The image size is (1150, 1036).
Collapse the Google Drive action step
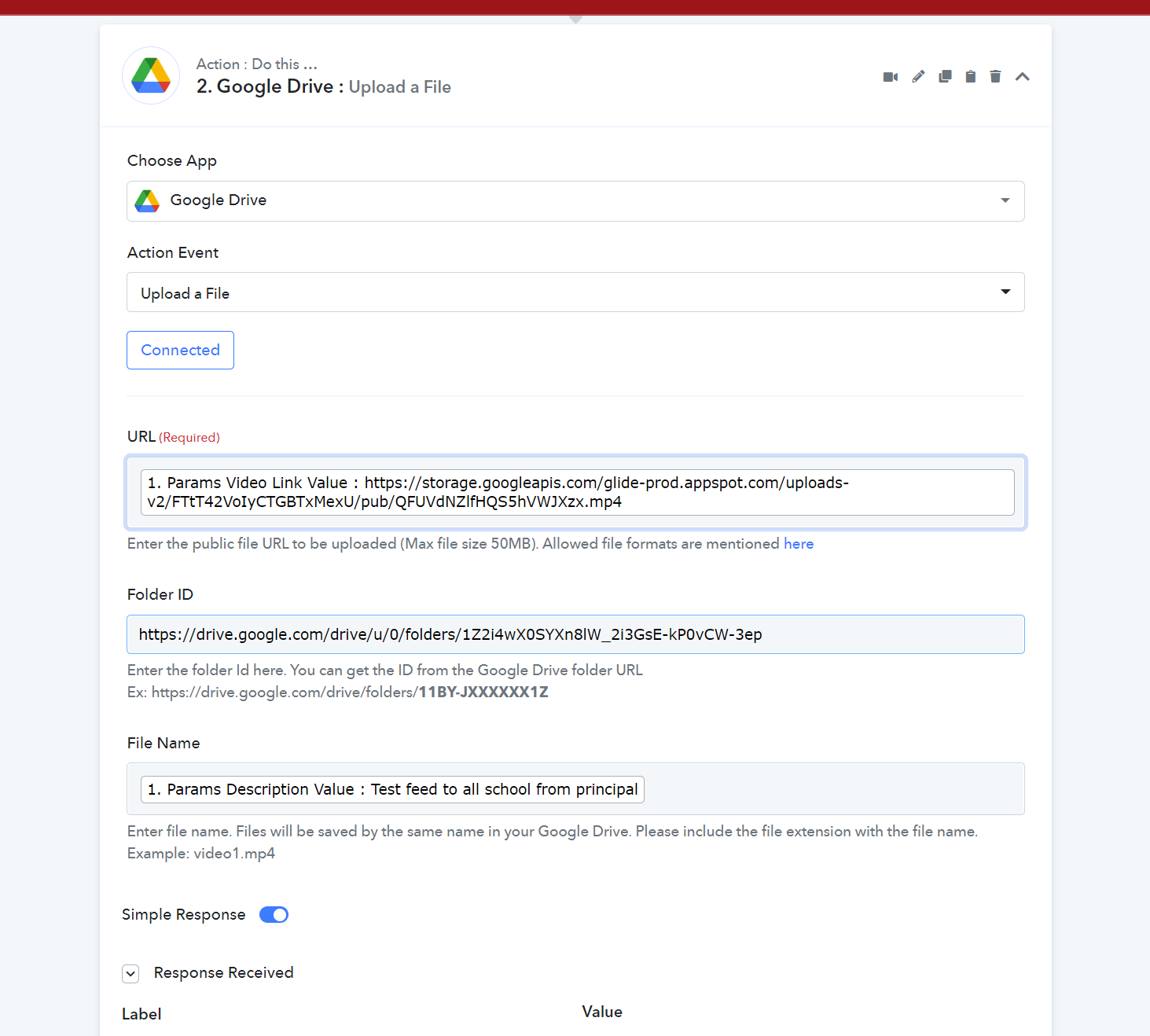pyautogui.click(x=1022, y=76)
